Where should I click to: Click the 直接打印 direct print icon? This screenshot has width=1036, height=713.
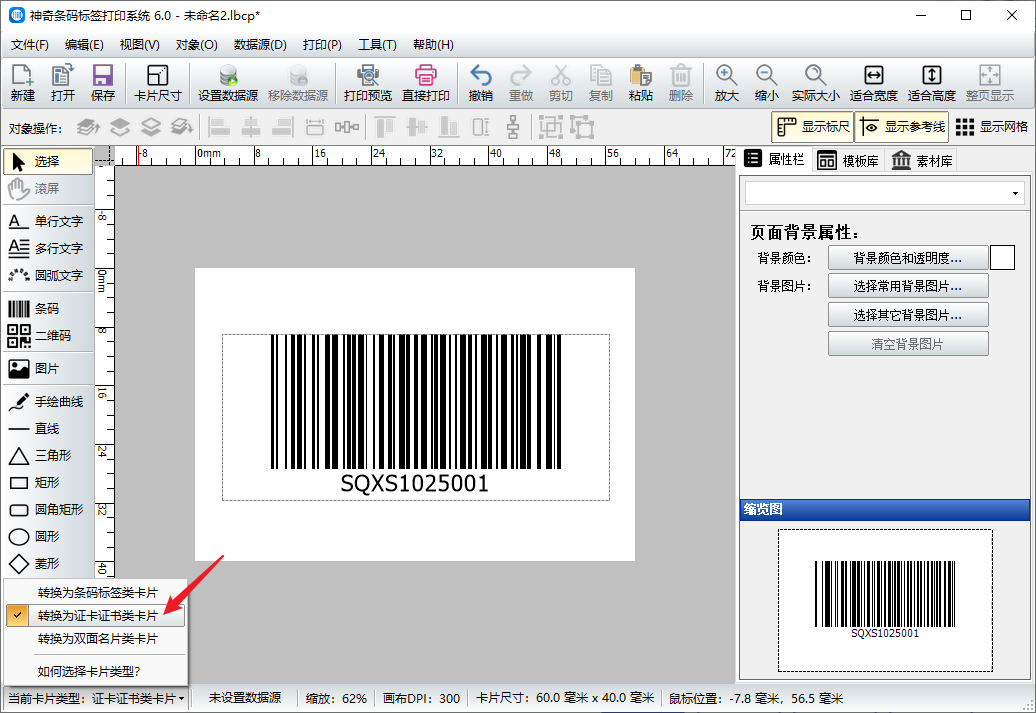(426, 83)
